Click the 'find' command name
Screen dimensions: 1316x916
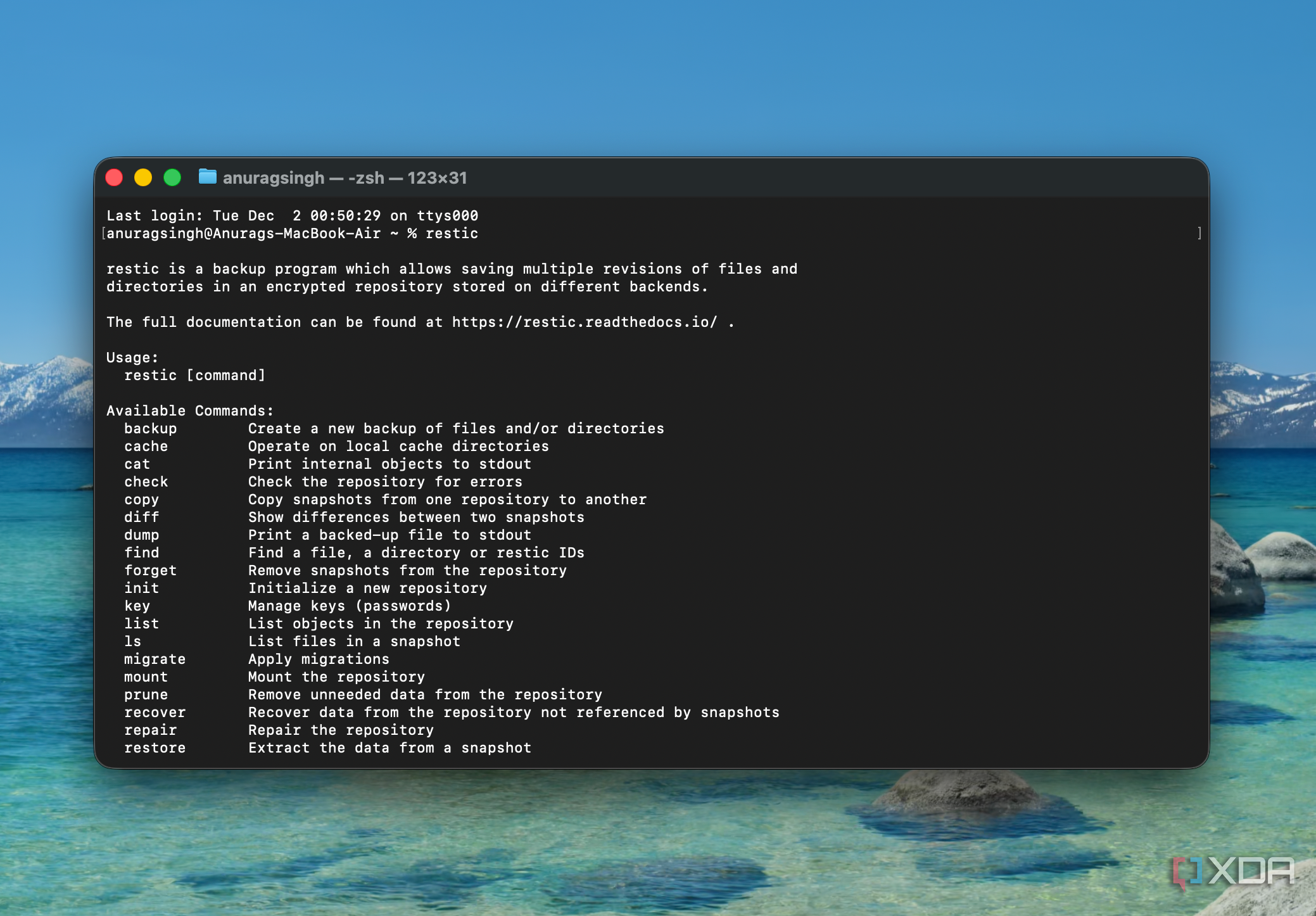142,553
